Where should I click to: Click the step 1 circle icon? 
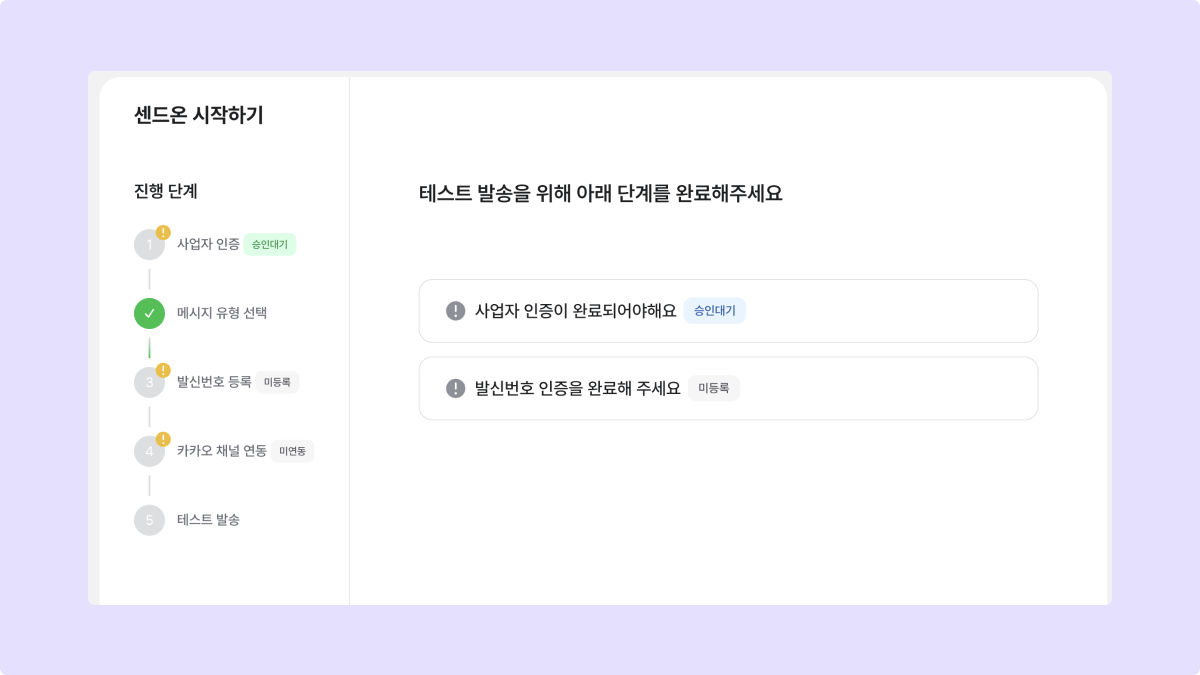pos(148,245)
